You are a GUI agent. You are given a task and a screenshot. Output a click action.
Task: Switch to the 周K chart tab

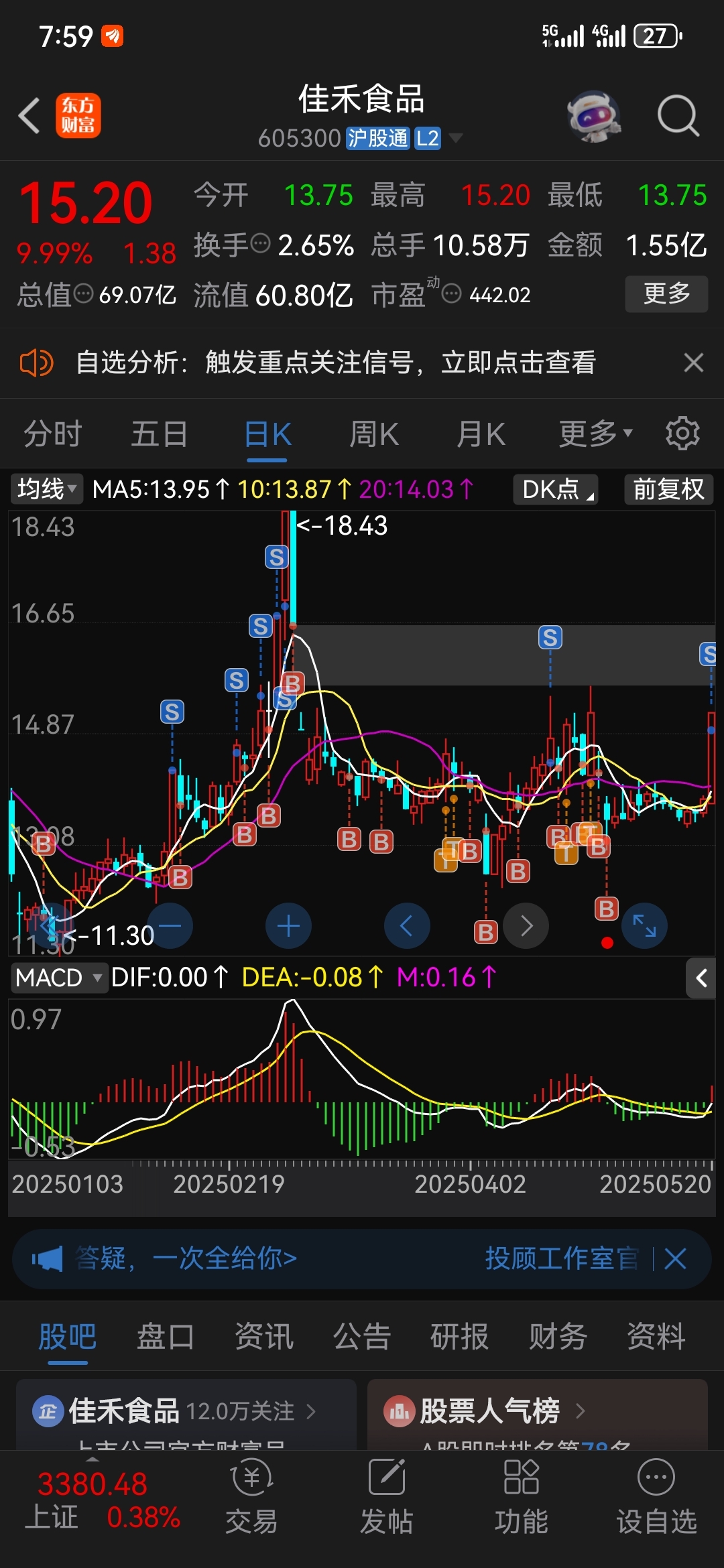click(373, 434)
